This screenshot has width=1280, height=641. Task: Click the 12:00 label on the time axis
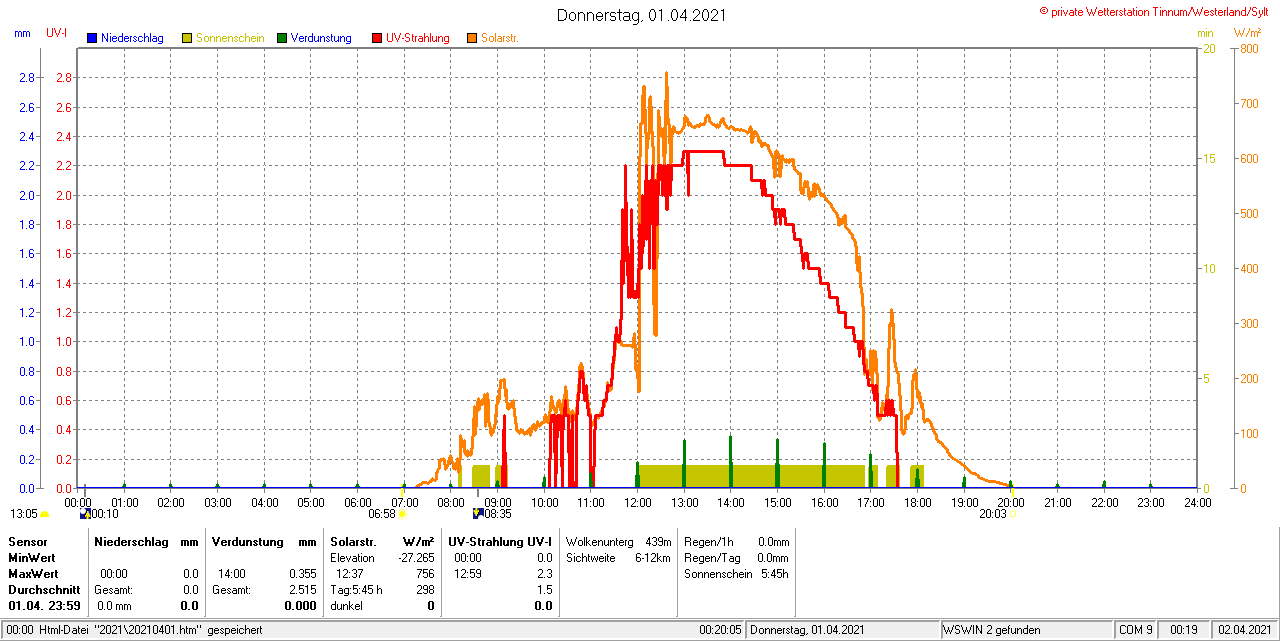tap(637, 502)
